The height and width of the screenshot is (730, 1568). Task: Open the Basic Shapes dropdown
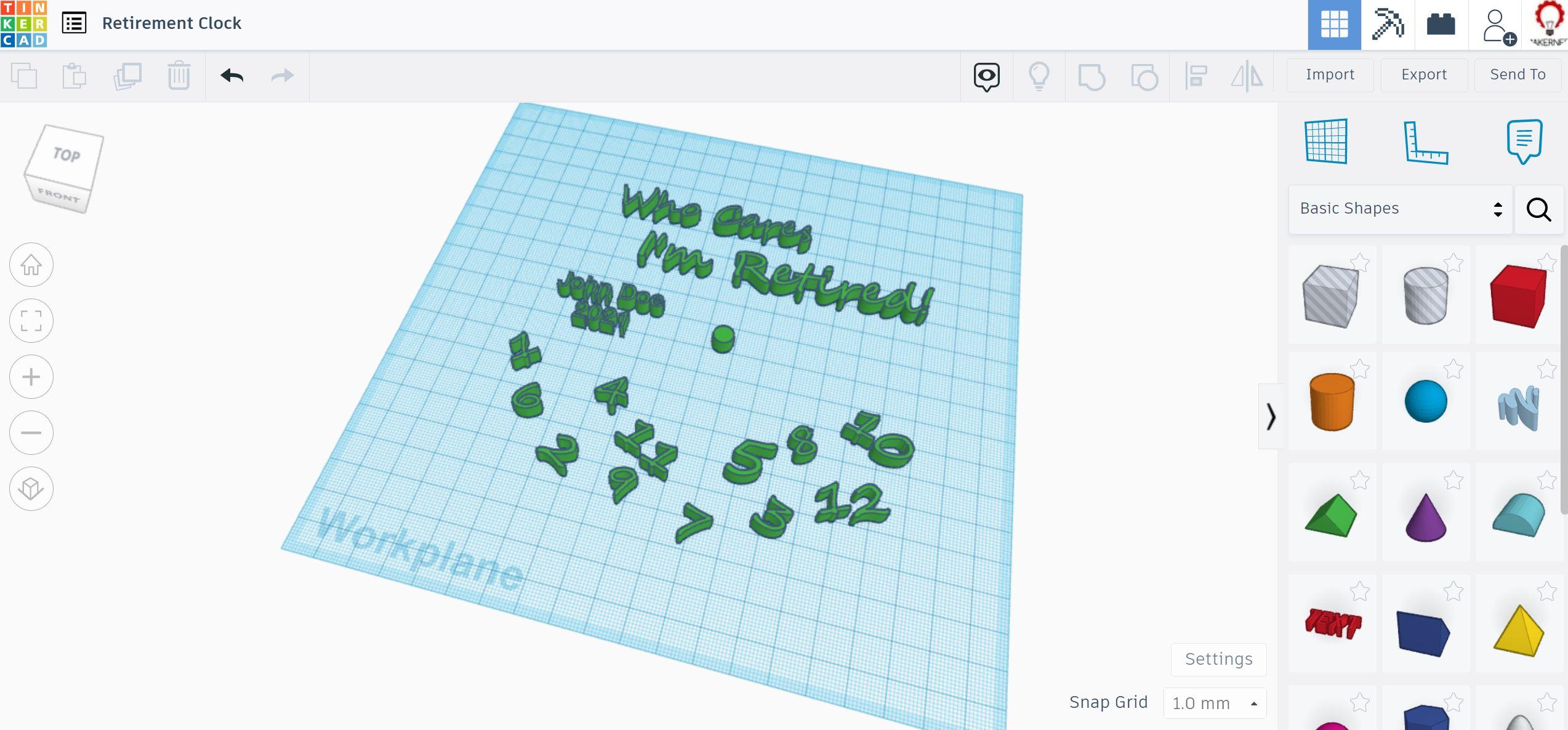coord(1400,209)
